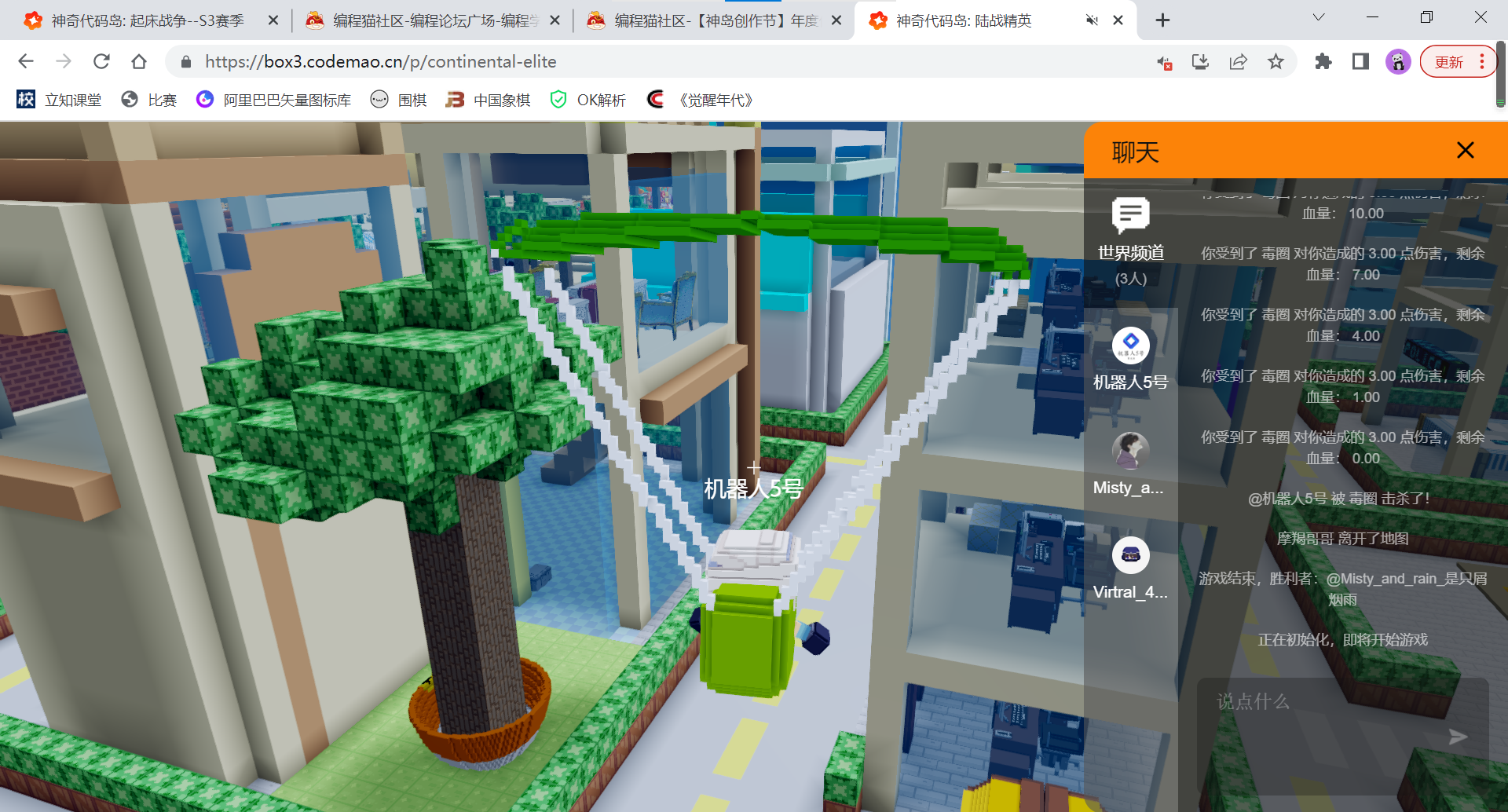
Task: Select the 世界频道 chat channel
Action: (x=1131, y=242)
